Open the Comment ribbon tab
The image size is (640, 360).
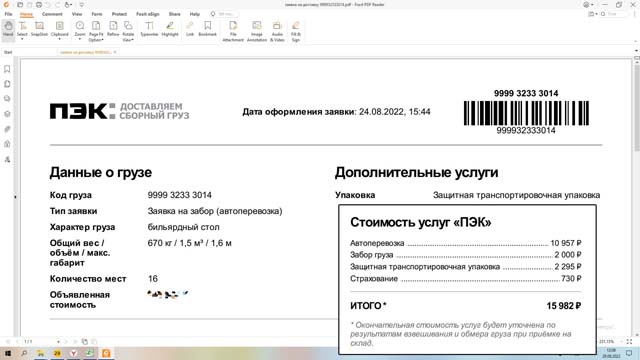[x=52, y=14]
